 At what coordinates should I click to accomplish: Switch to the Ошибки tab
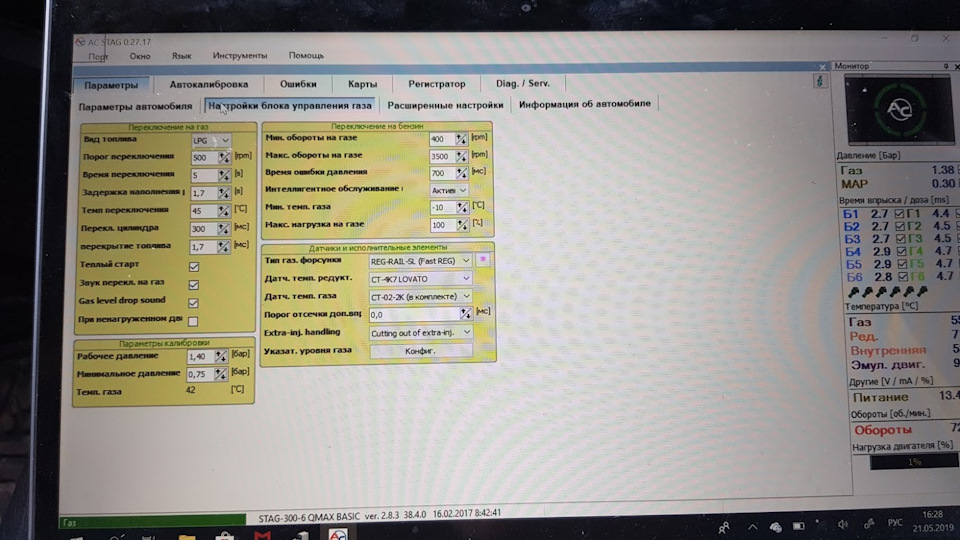pos(298,84)
